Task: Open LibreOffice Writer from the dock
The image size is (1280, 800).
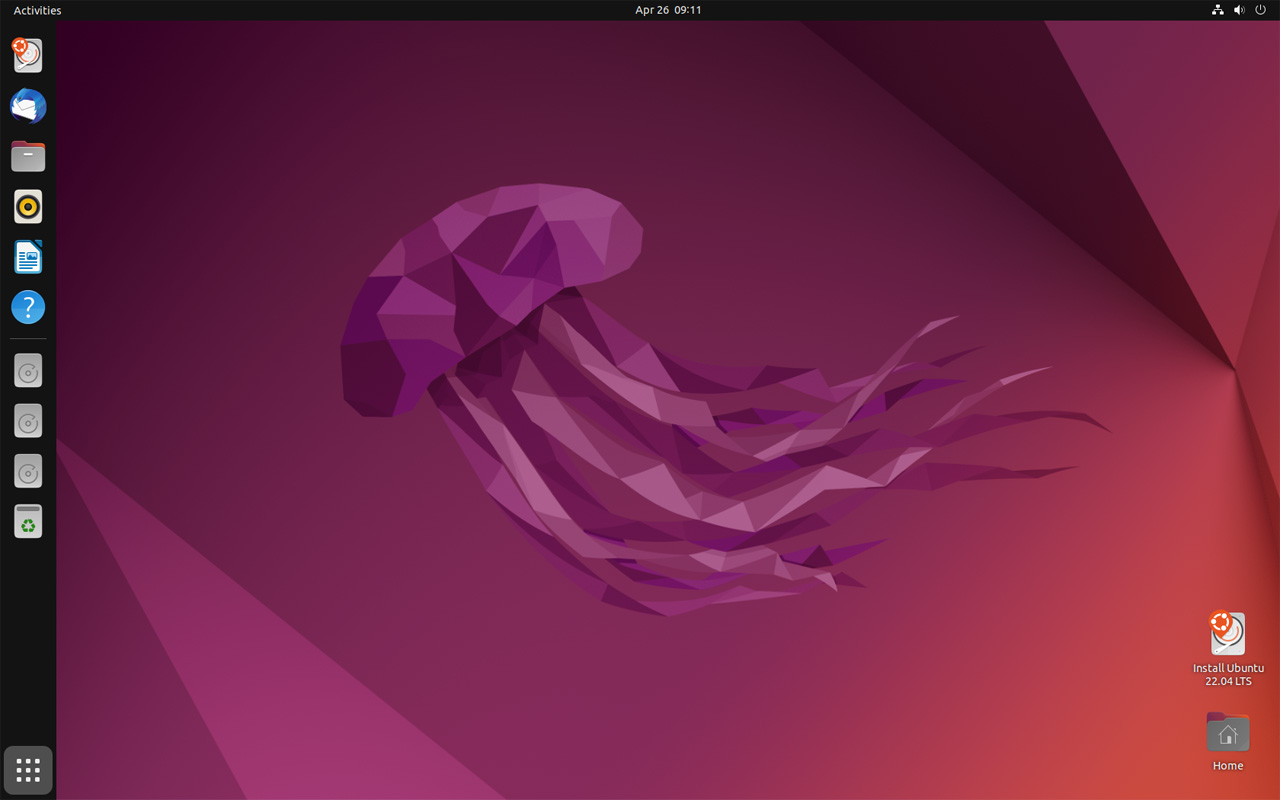Action: 28,257
